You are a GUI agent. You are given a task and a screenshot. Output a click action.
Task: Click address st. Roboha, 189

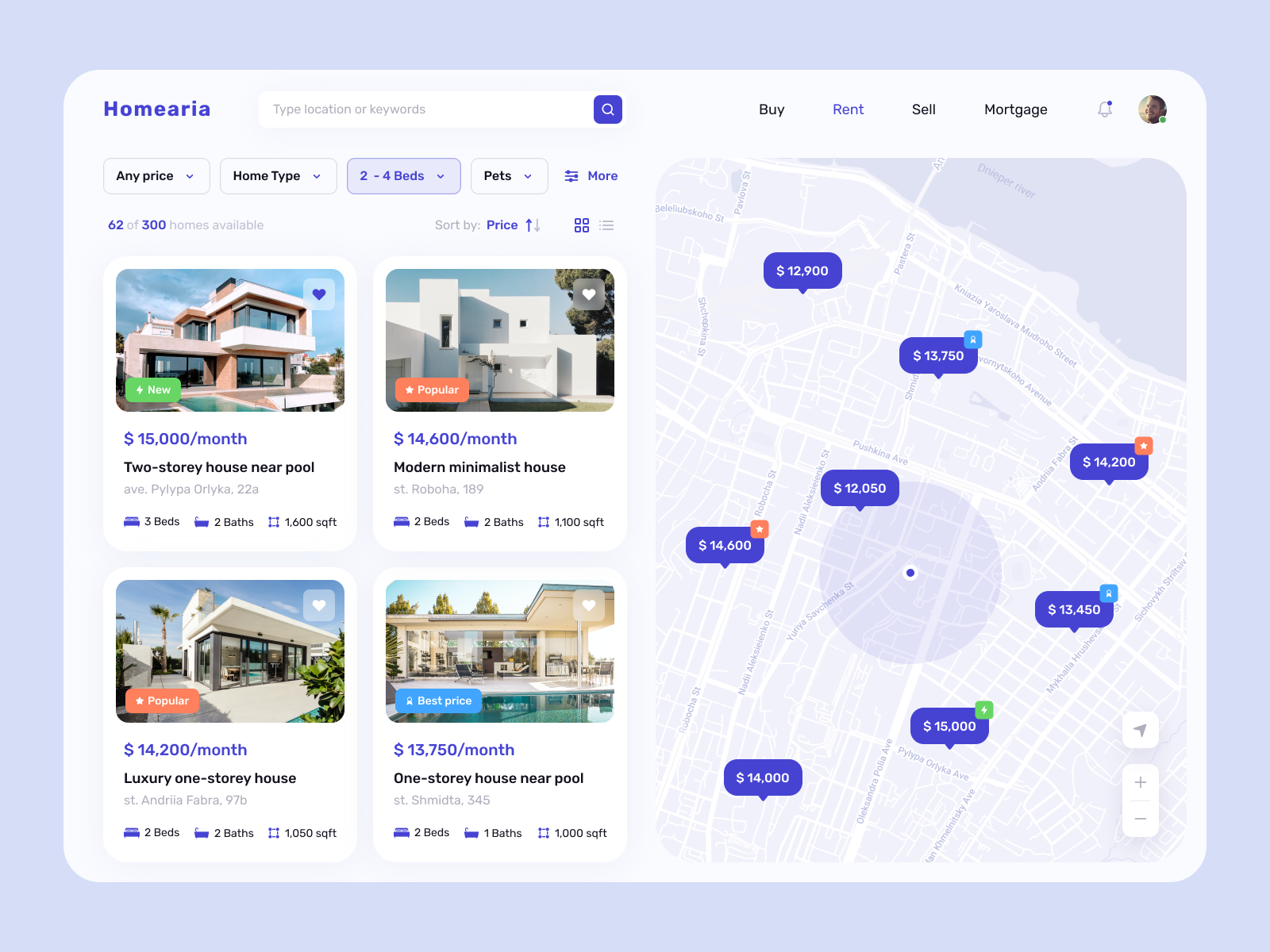(x=439, y=489)
